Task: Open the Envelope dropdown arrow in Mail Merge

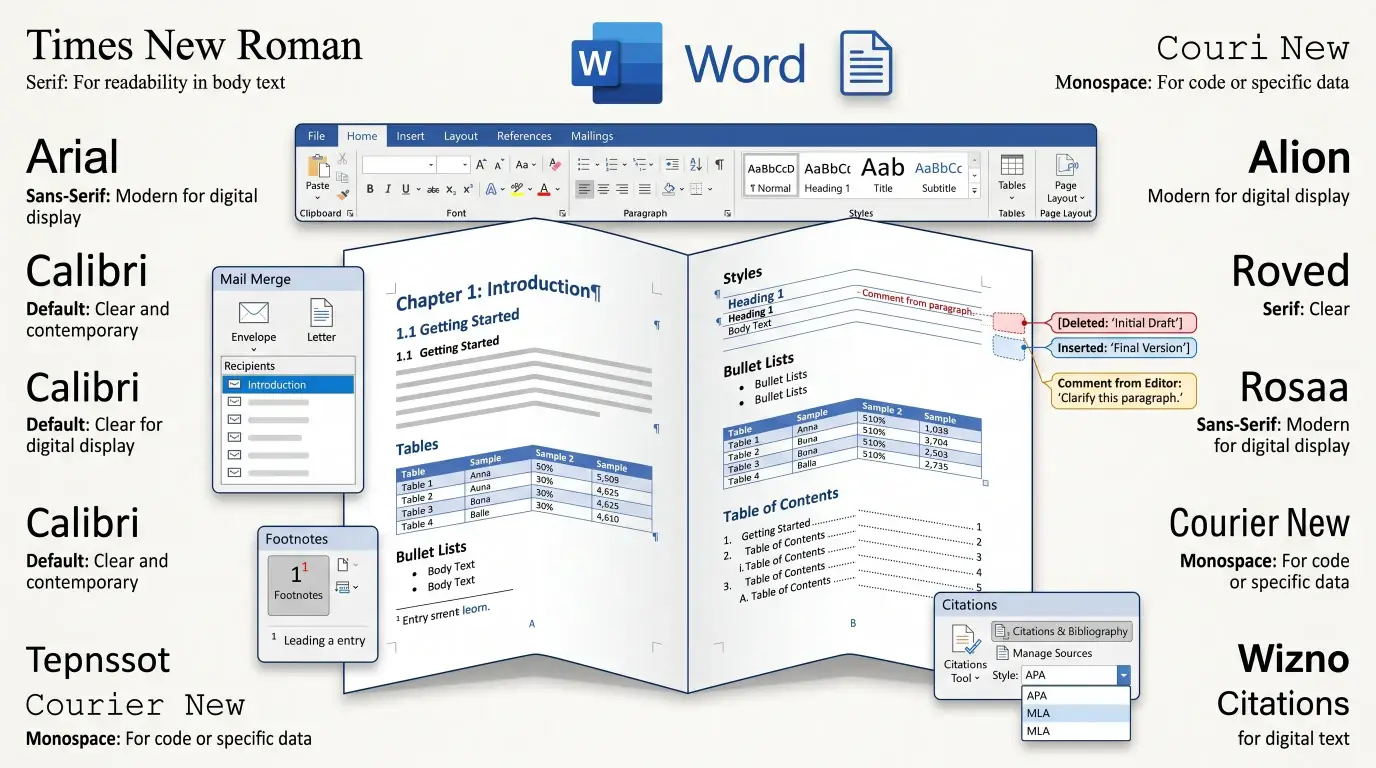Action: [254, 349]
